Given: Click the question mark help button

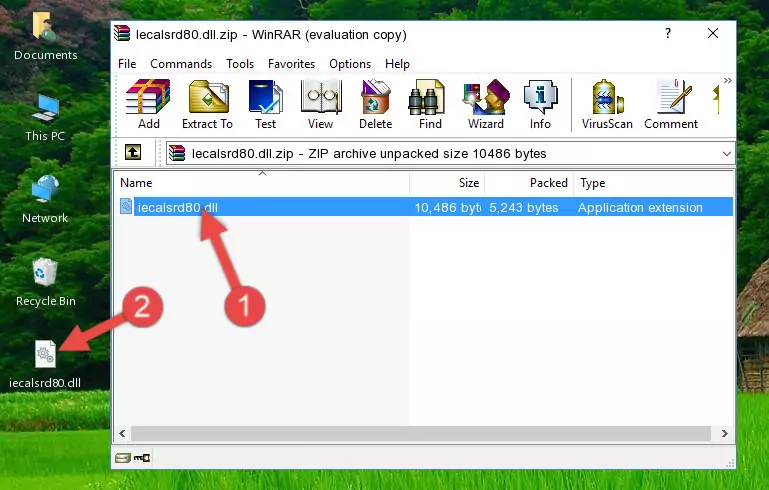Looking at the screenshot, I should click(x=667, y=33).
